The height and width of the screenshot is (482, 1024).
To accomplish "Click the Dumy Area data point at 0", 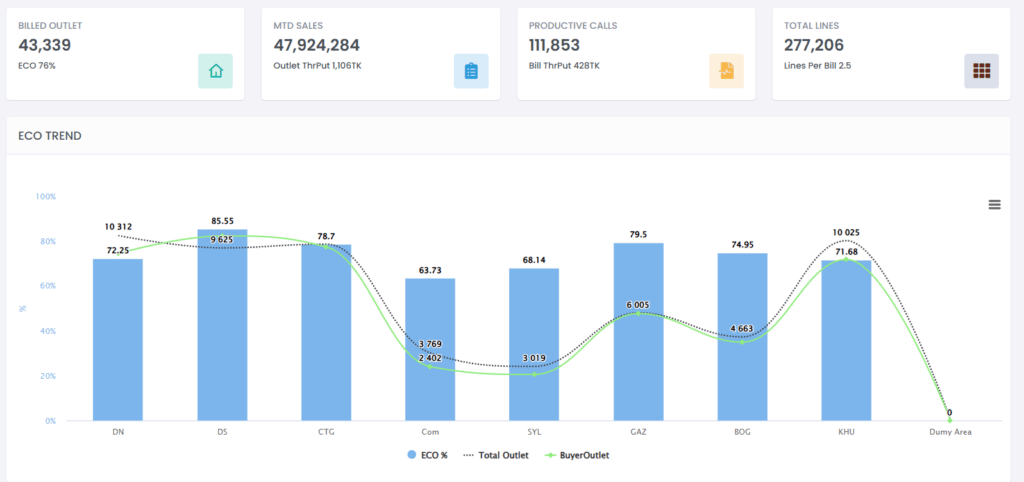I will (949, 420).
